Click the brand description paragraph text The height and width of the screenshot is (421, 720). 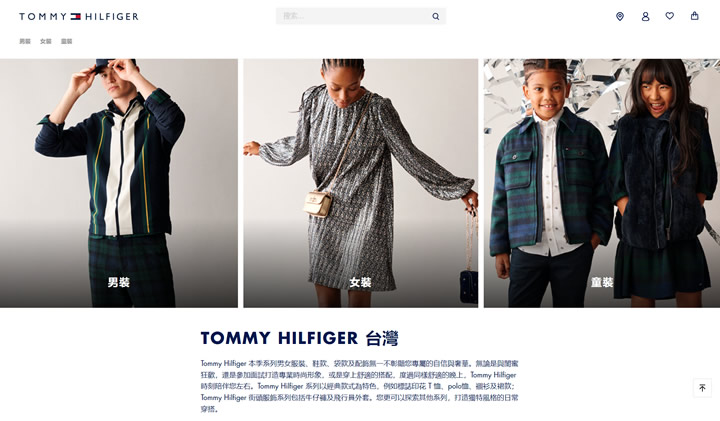click(x=360, y=386)
